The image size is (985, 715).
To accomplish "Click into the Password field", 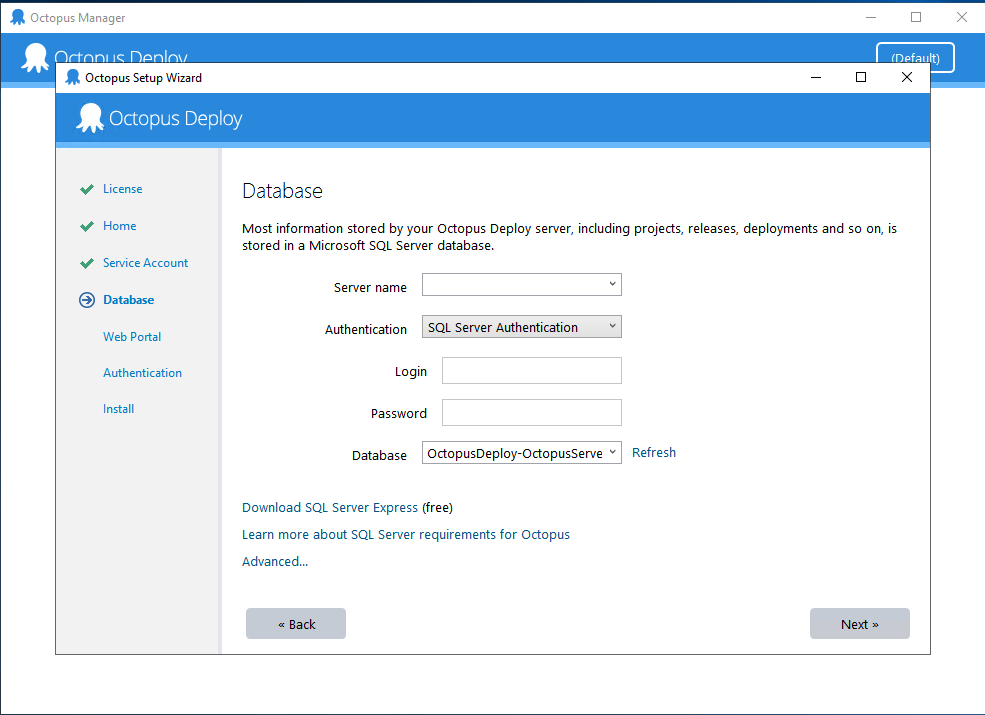I will [531, 413].
